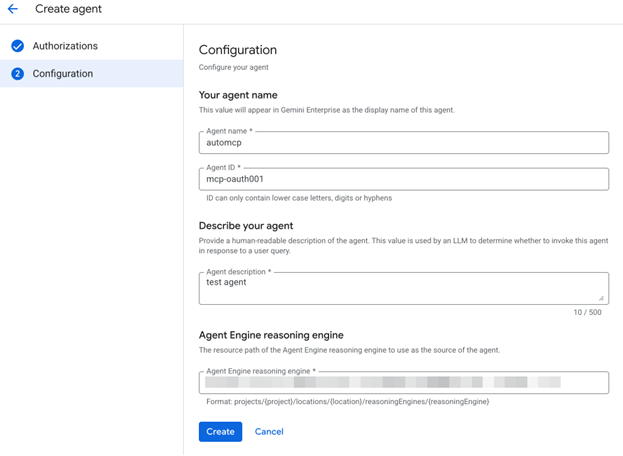
Task: Click the back arrow beside Create agent
Action: (x=13, y=9)
